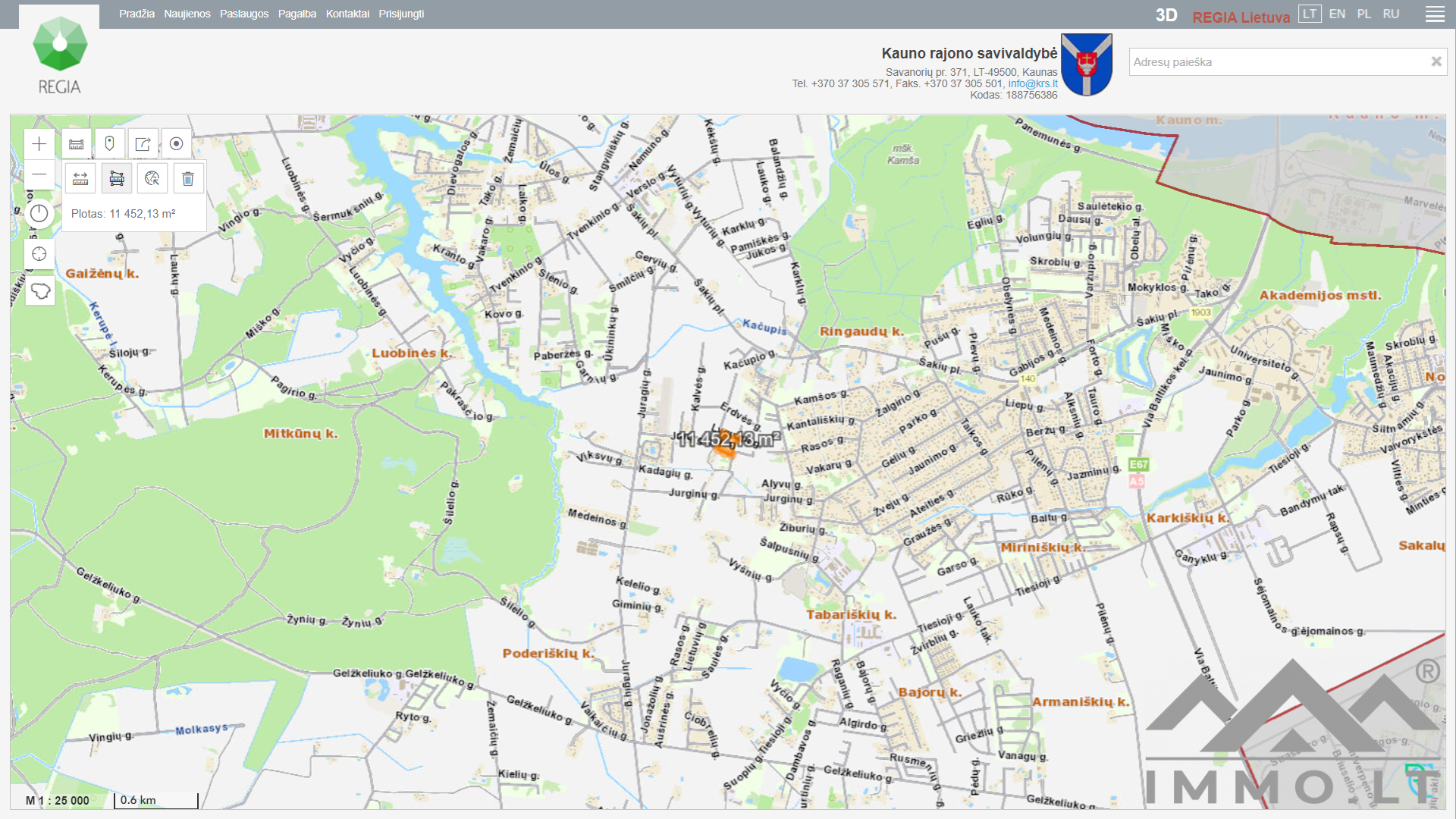Open the hamburger menu

click(1435, 14)
